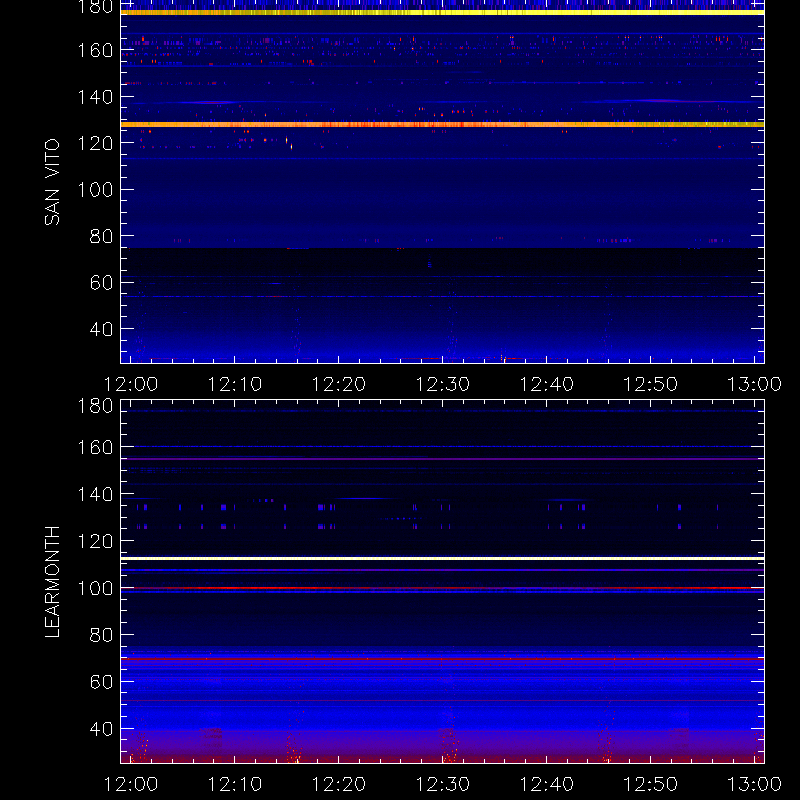
Task: Select the 160 tick label on San Vito axis
Action: click(x=95, y=51)
